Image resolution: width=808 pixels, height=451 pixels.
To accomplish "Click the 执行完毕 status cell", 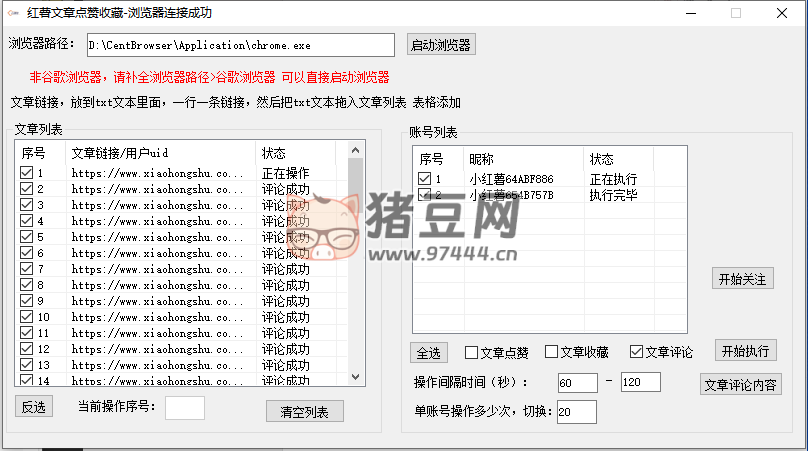I will (613, 195).
